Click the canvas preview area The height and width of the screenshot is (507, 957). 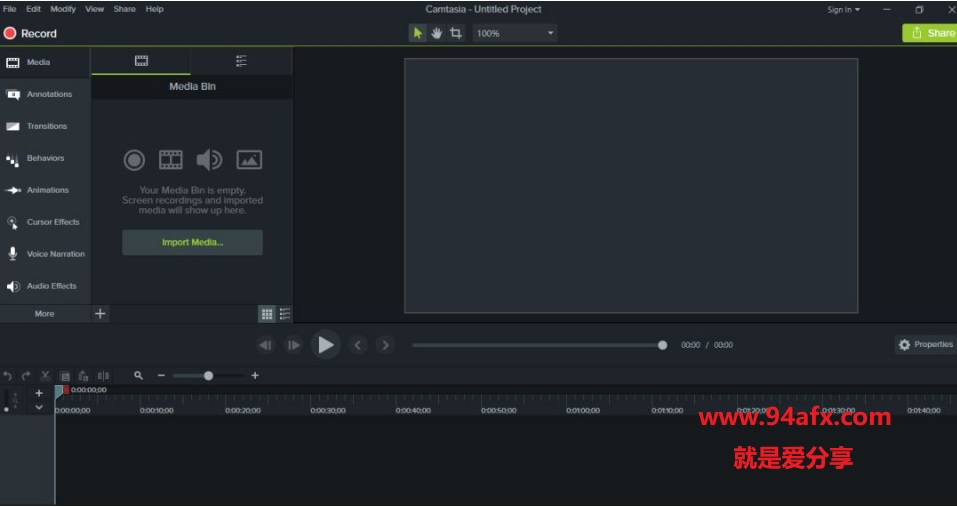(631, 186)
